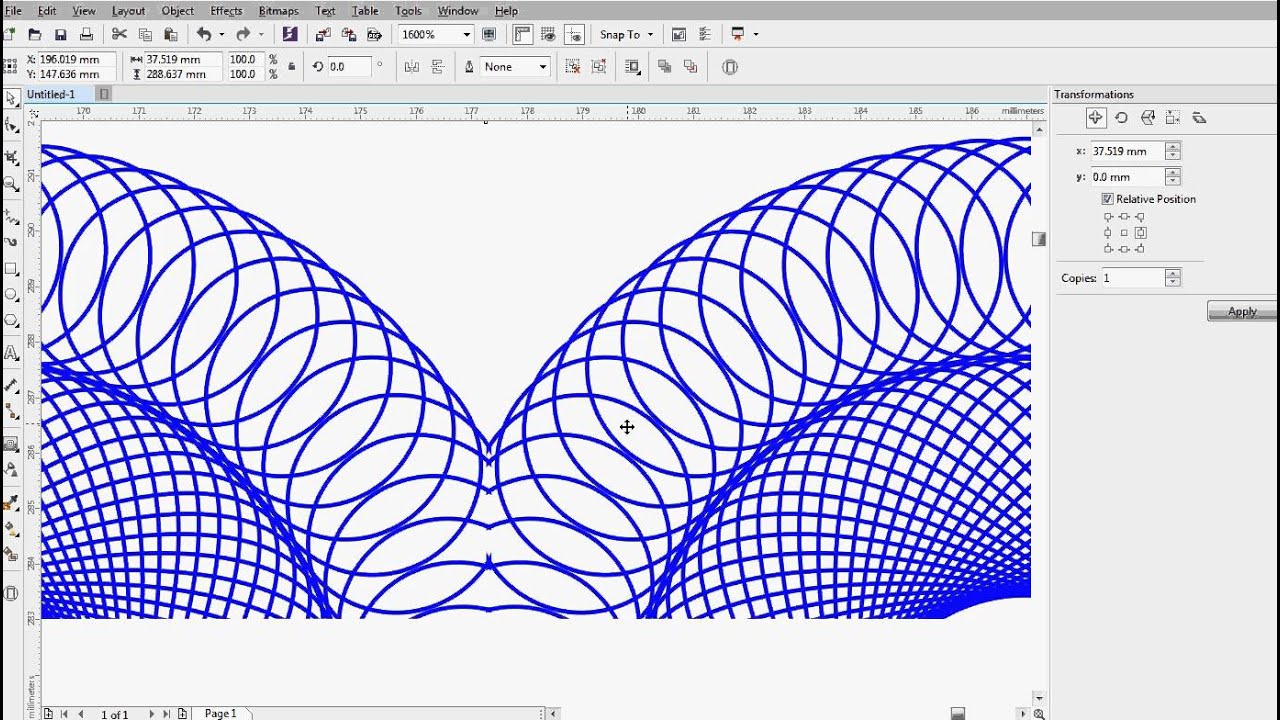This screenshot has width=1280, height=720.
Task: Select the top-left anchor point
Action: point(1108,217)
